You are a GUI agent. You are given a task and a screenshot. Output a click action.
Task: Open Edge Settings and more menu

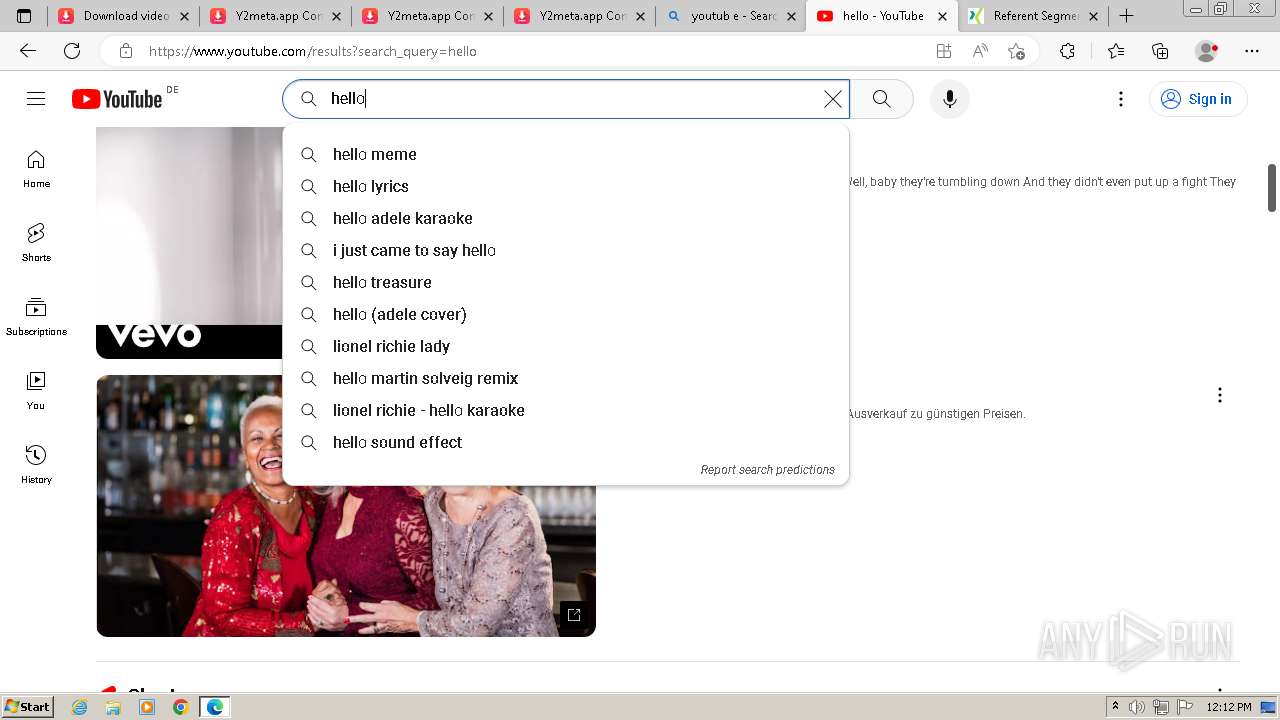click(1252, 51)
